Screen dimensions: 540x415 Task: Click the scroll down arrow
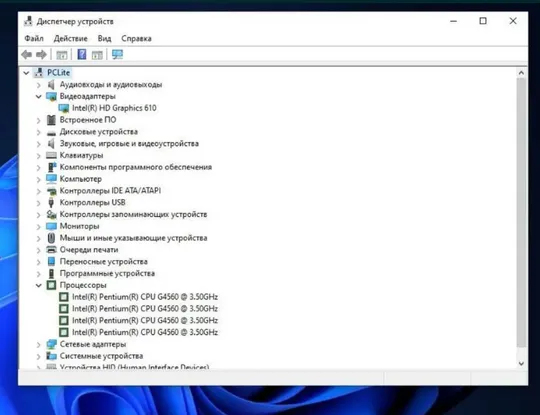coord(521,363)
